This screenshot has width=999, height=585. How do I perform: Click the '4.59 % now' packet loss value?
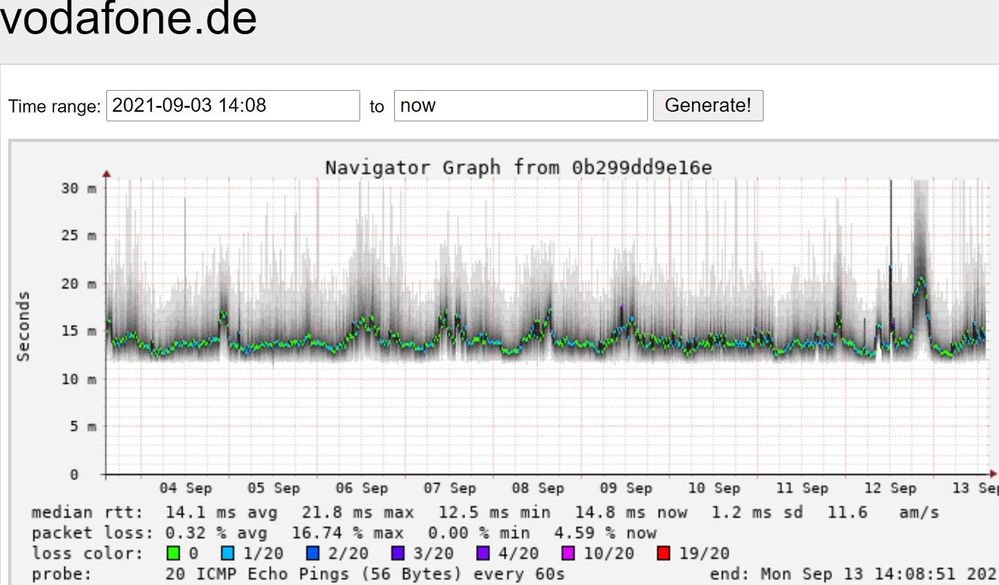[x=605, y=533]
